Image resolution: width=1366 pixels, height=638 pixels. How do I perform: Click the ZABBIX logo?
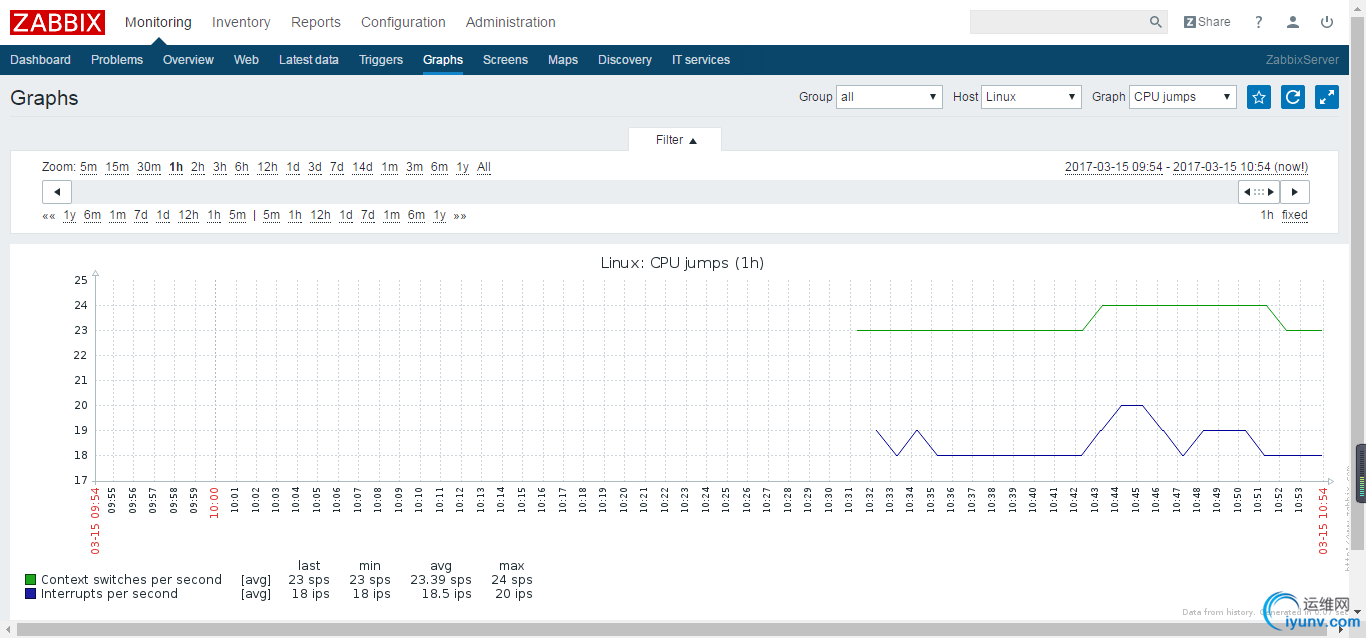point(57,22)
